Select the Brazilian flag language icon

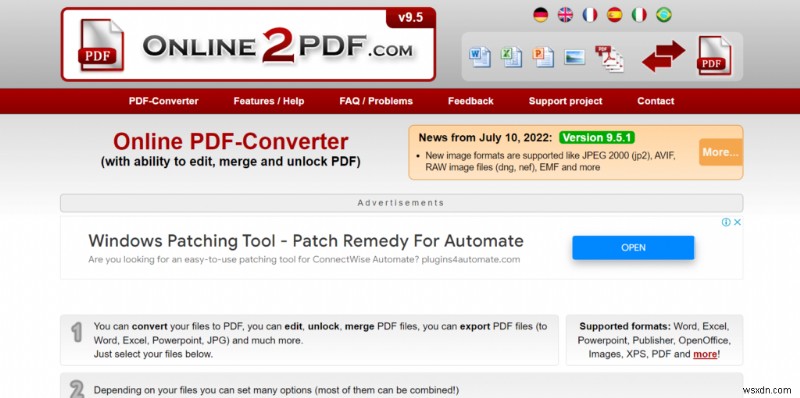pos(663,15)
